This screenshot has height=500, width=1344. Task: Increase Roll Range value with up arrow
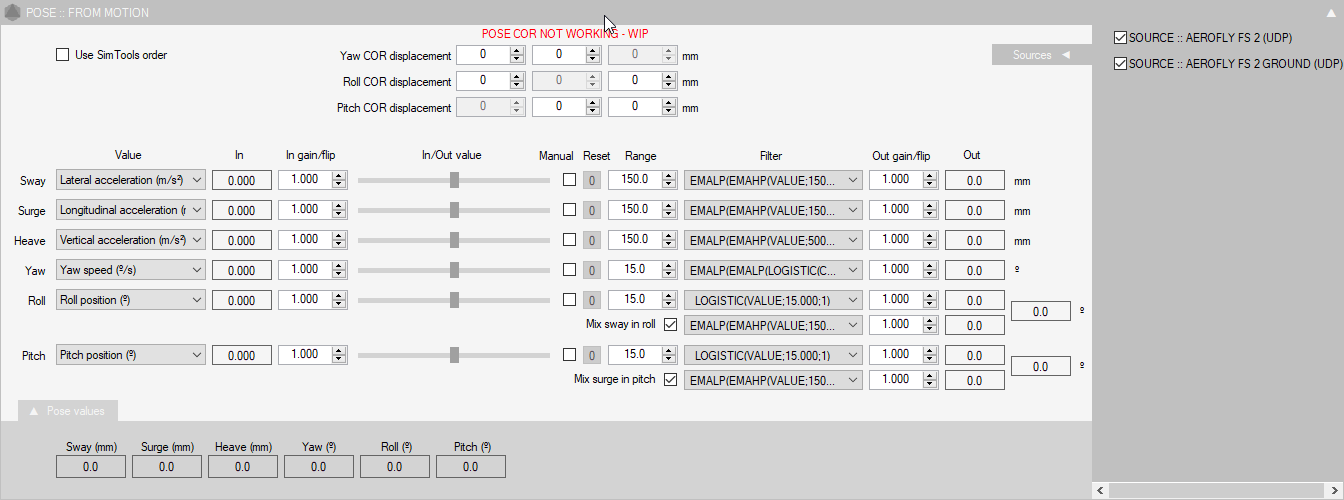668,295
